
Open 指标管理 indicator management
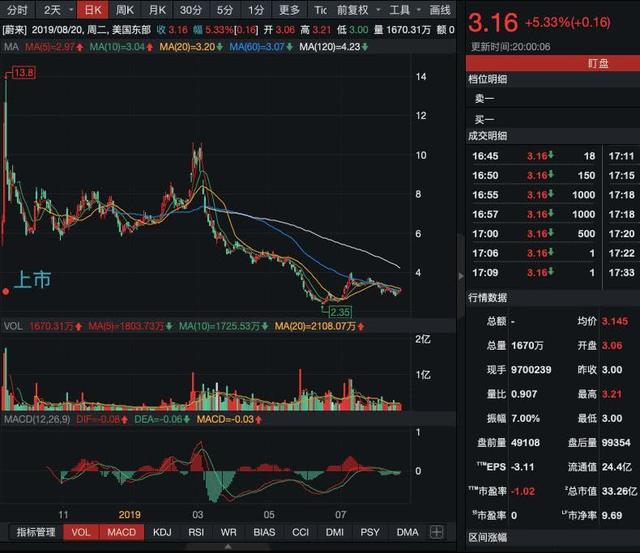[x=34, y=533]
